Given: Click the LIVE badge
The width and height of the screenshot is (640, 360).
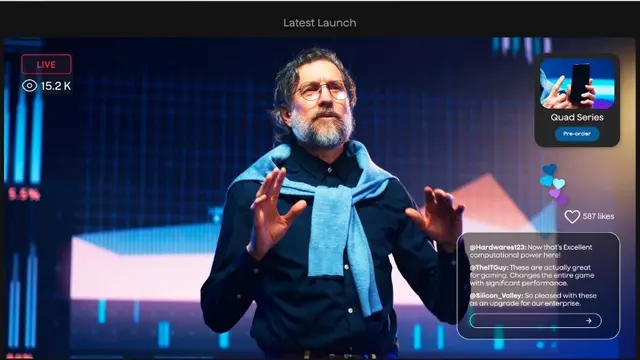Looking at the screenshot, I should pyautogui.click(x=46, y=64).
